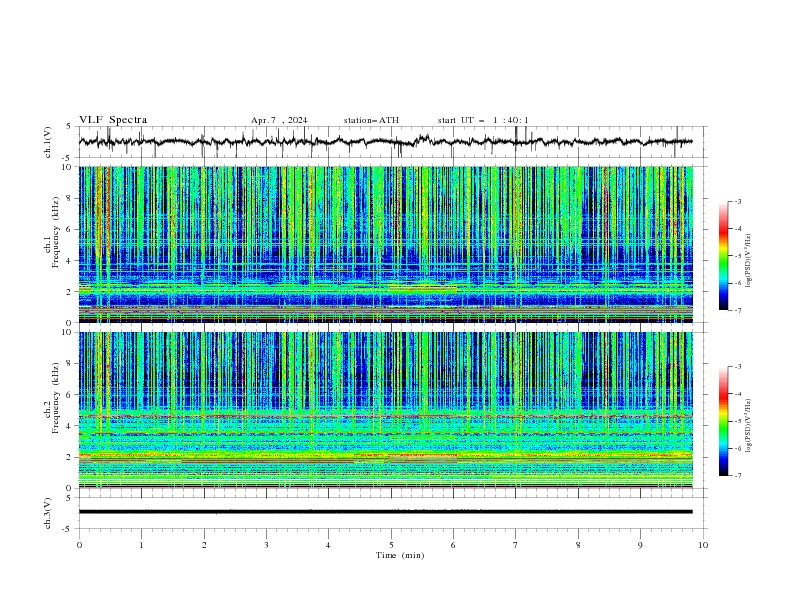Click the ch.1 "Frequency (kHz)" axis label
The image size is (792, 612).
click(56, 231)
